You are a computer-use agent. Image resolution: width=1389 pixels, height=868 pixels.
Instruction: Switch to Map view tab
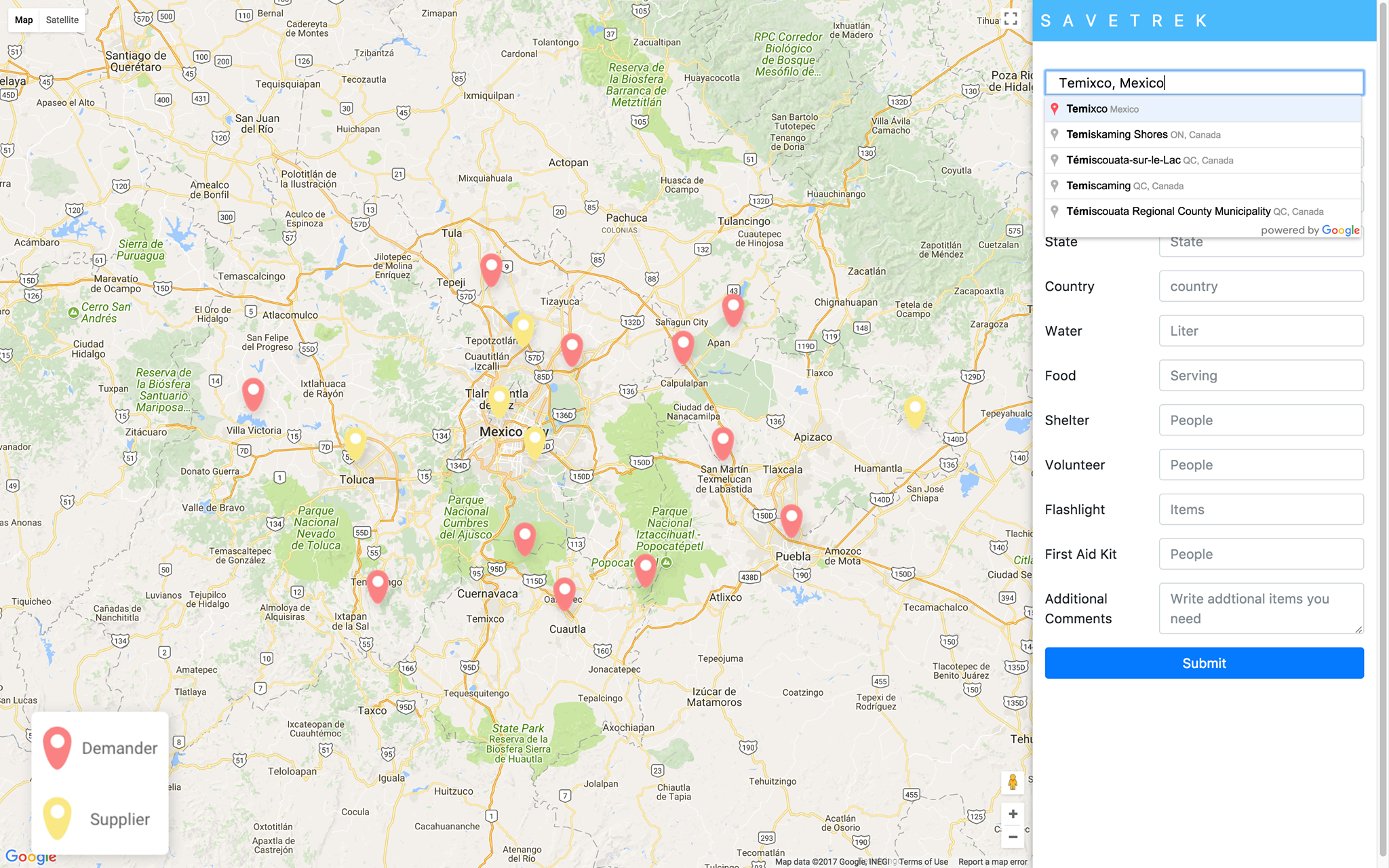click(24, 20)
